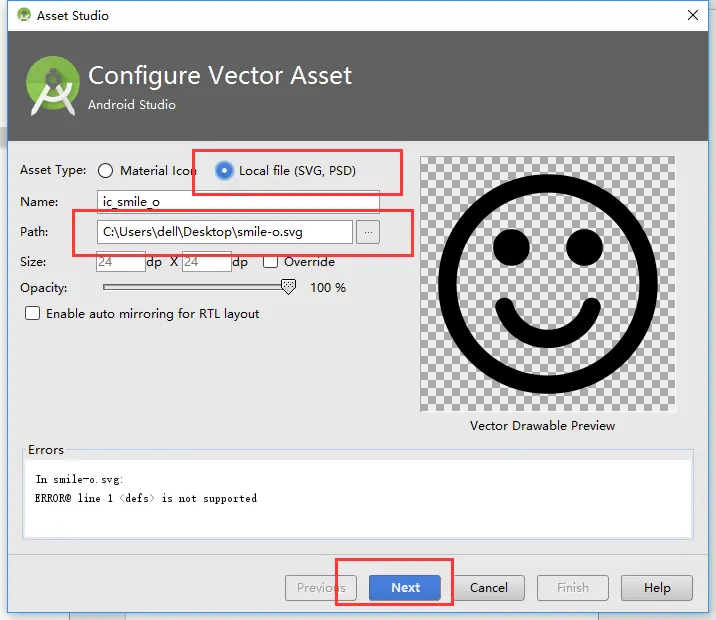Click the Configure Vector Asset heading
Screen dimensions: 716x620
(x=220, y=75)
